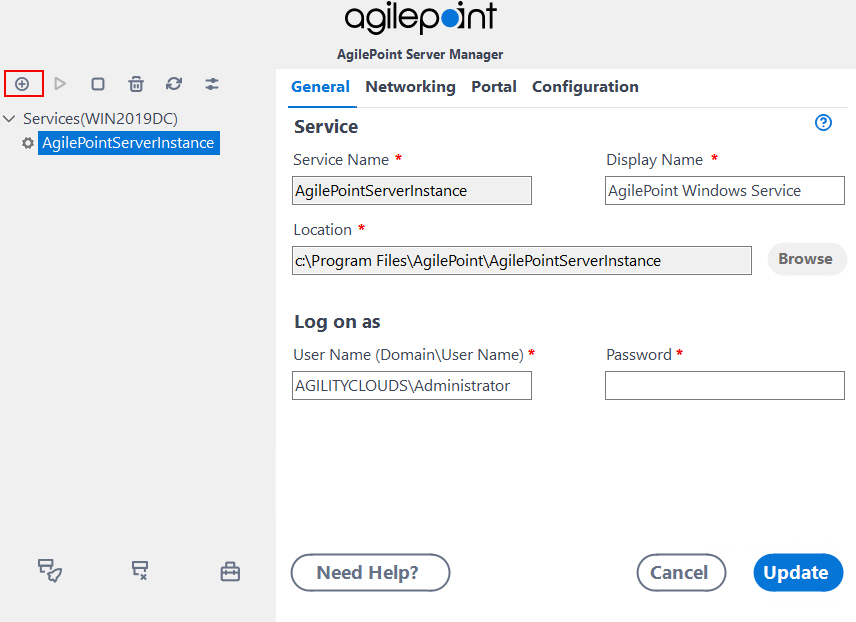Delete the service using the trash icon

(136, 84)
